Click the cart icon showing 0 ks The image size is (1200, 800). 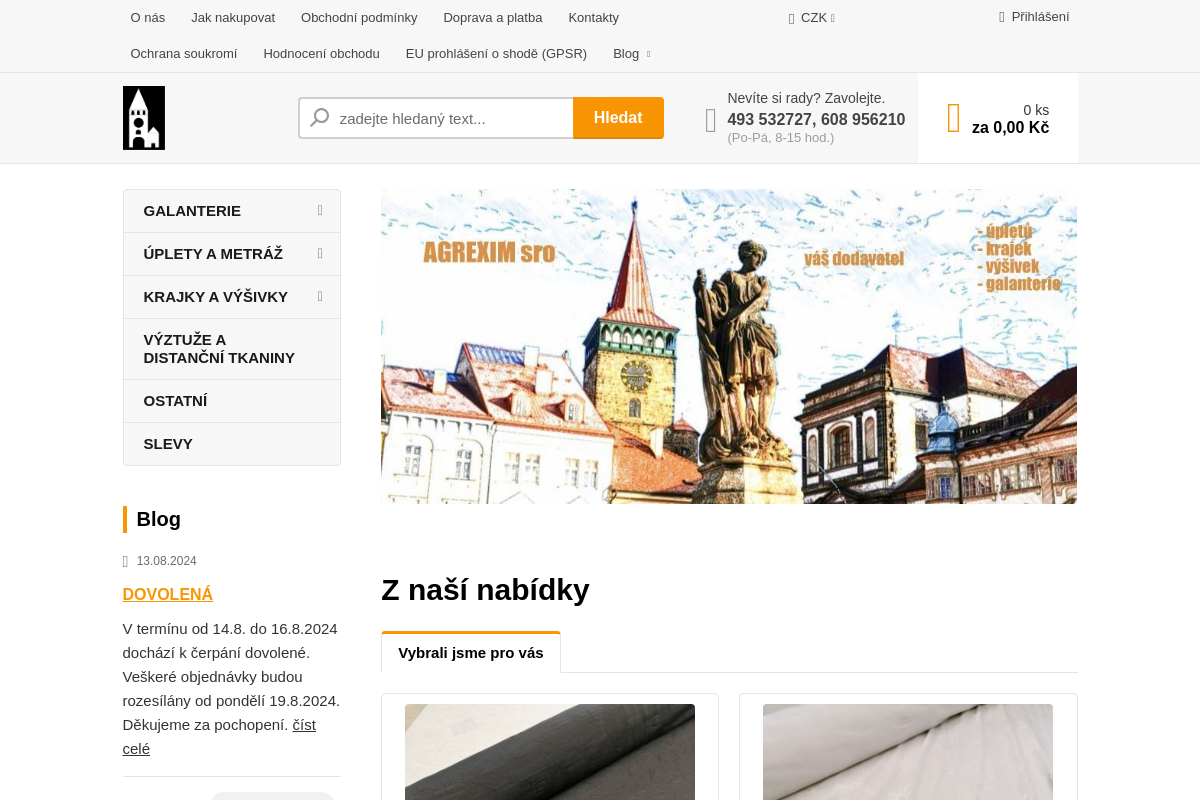[x=952, y=117]
